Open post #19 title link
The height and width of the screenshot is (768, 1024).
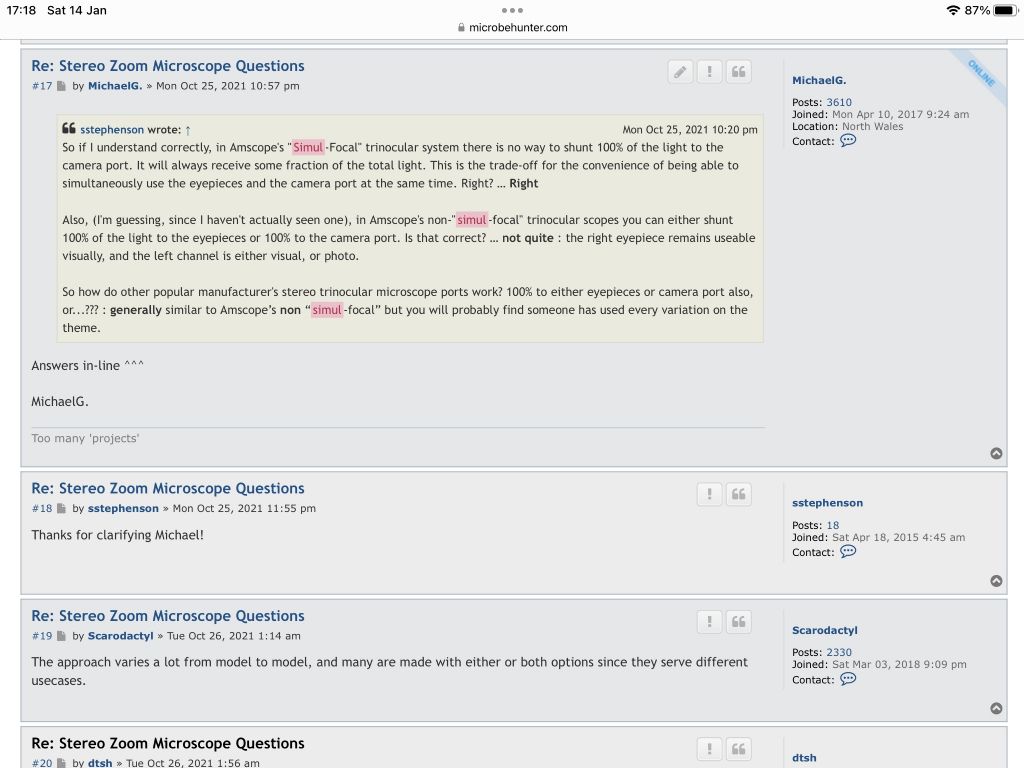pyautogui.click(x=168, y=616)
